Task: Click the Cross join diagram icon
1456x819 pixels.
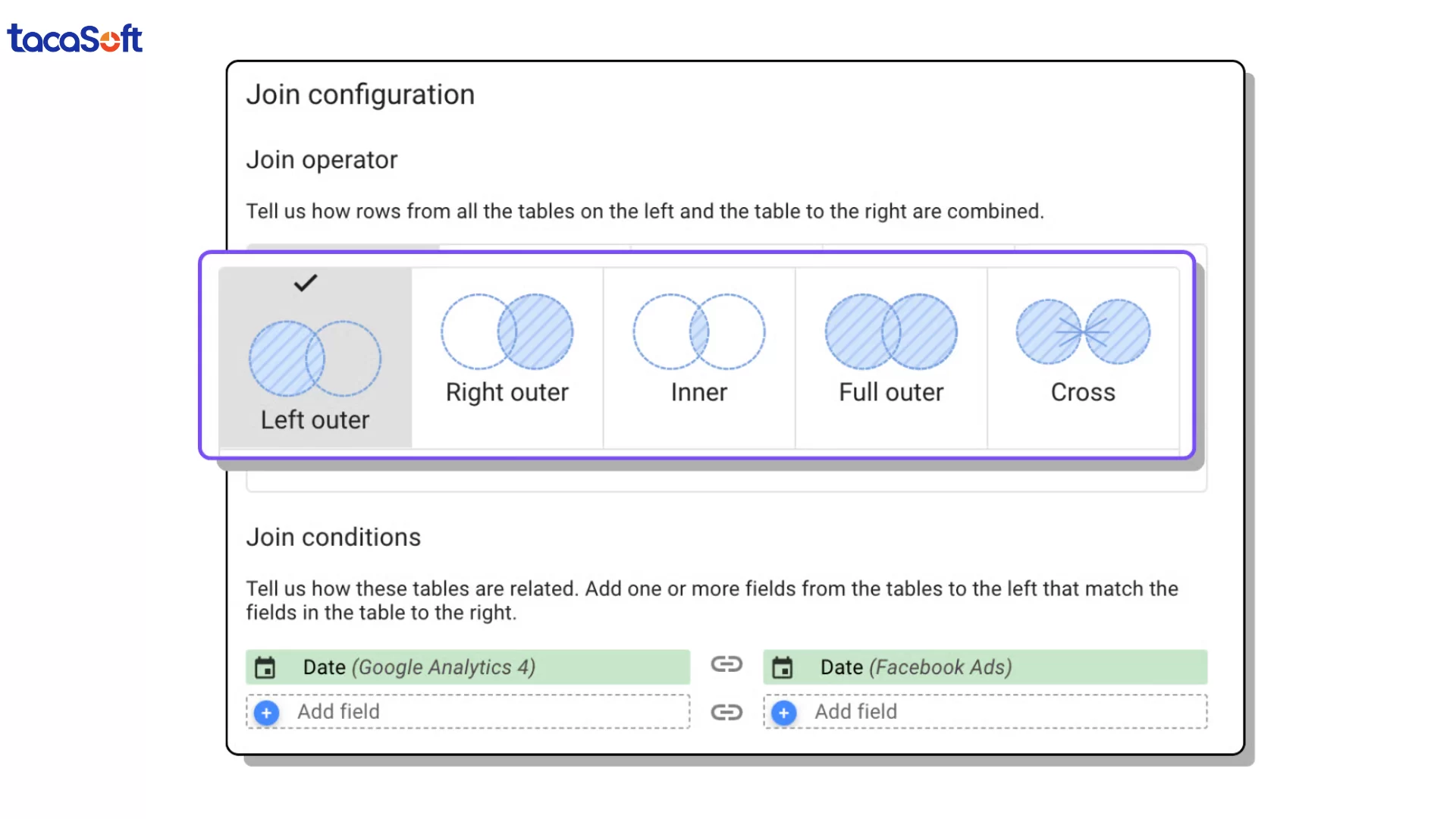Action: pos(1083,331)
